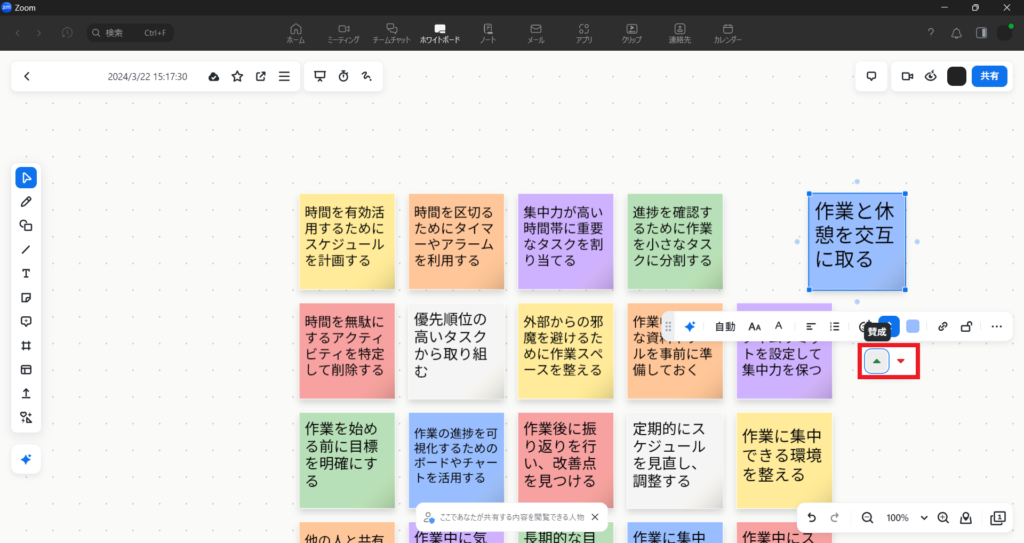1024x543 pixels.
Task: Star this whiteboard as favorite
Action: coord(237,76)
